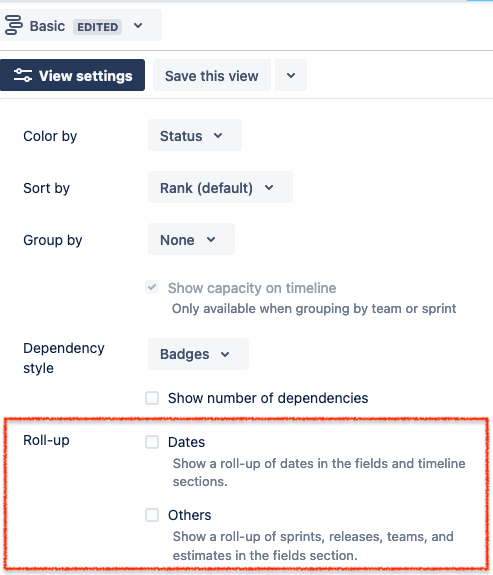The height and width of the screenshot is (575, 493).
Task: Click the chevron in the Status dropdown
Action: click(x=218, y=136)
